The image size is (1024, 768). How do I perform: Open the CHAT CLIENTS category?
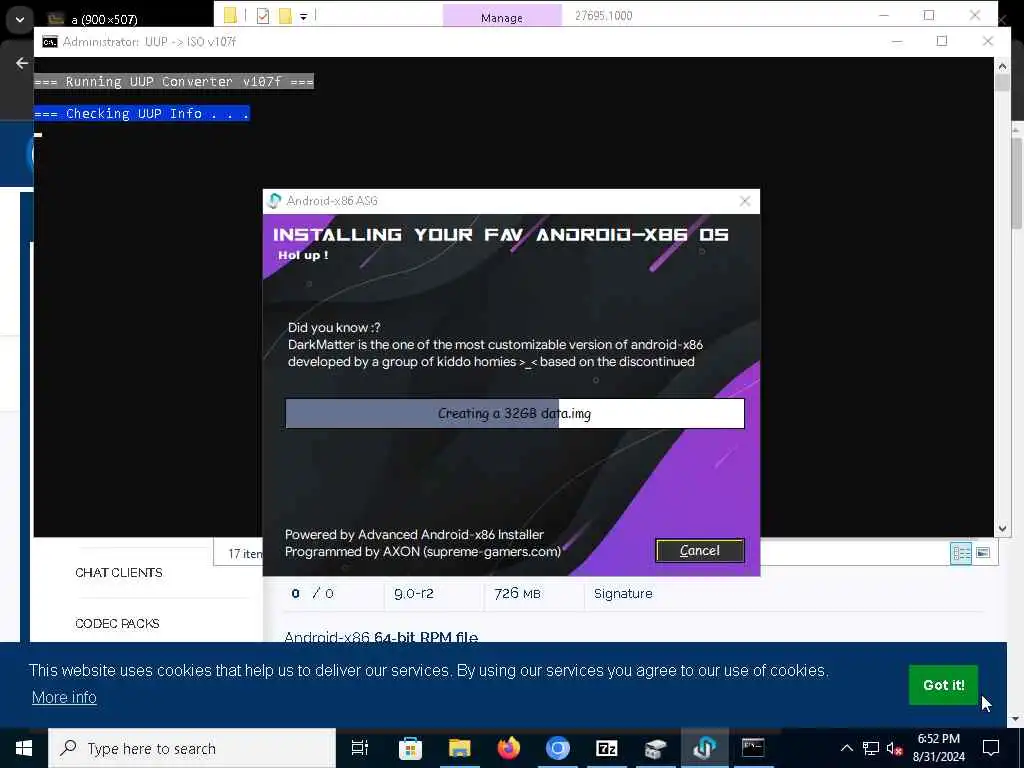coord(119,573)
